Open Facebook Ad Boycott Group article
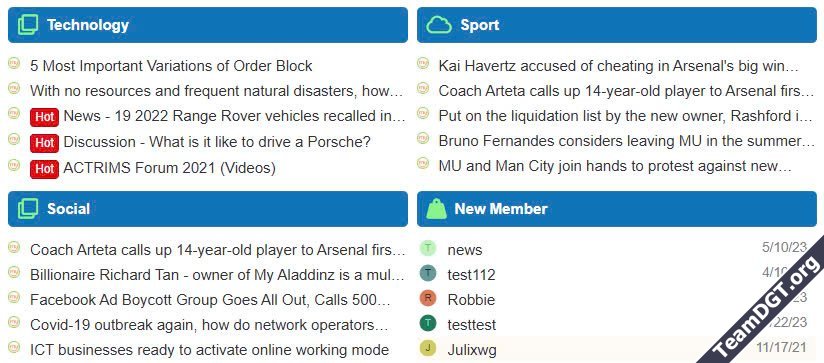The width and height of the screenshot is (824, 363). [210, 300]
